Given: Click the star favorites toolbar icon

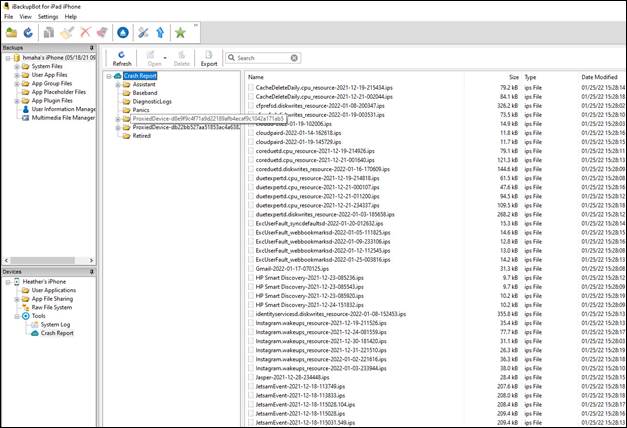Looking at the screenshot, I should (x=180, y=33).
